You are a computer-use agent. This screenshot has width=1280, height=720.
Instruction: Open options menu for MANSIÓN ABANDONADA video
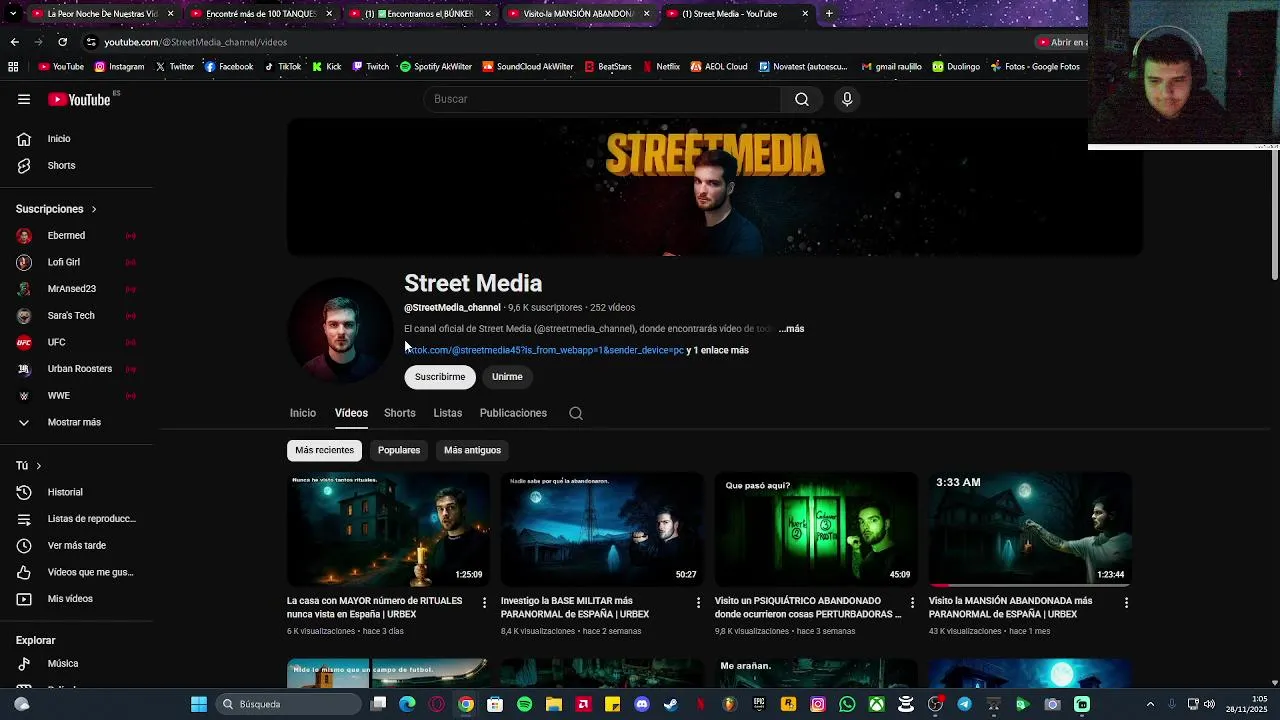[1126, 602]
